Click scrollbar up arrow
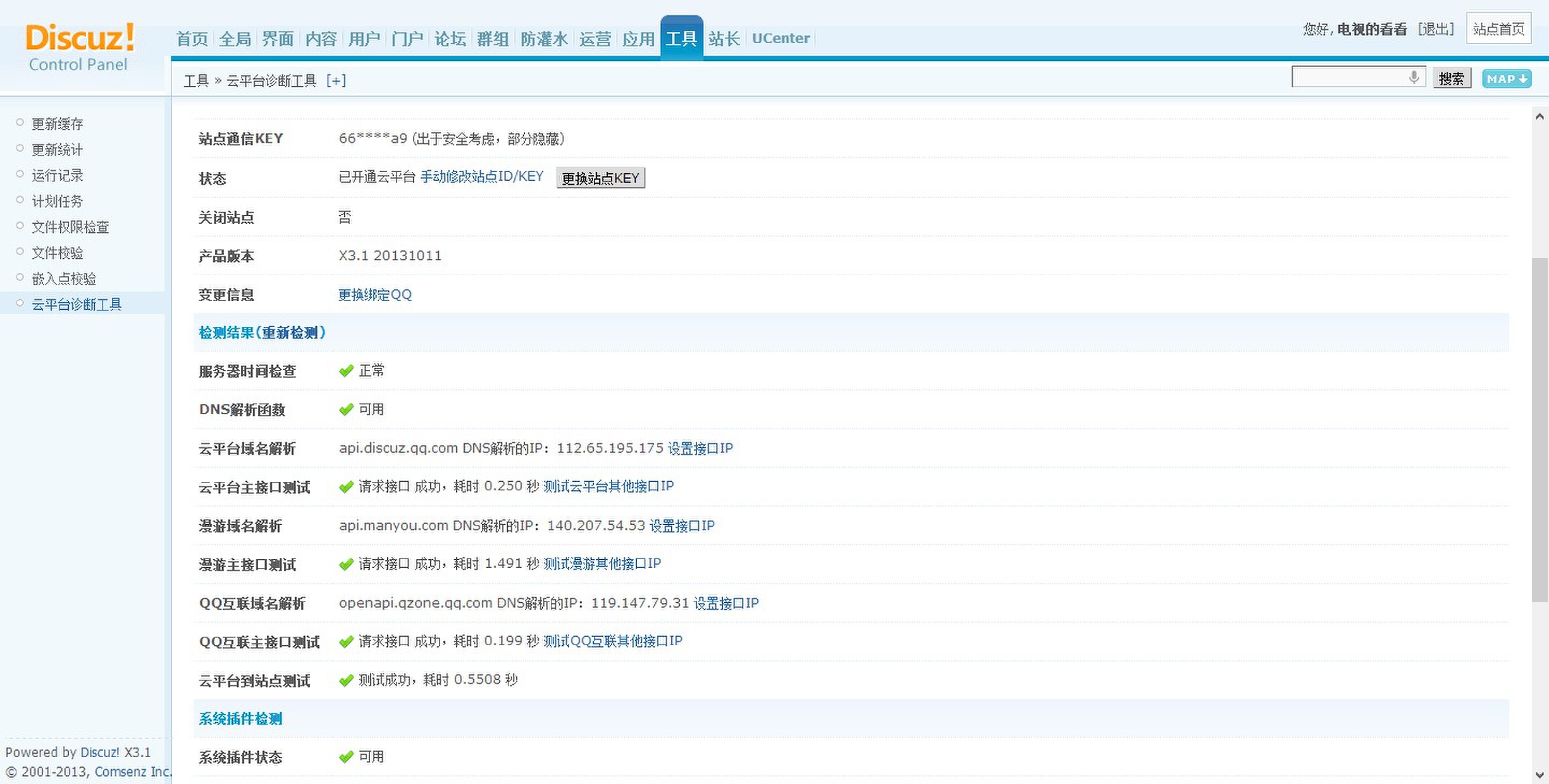Image resolution: width=1549 pixels, height=784 pixels. [1539, 116]
